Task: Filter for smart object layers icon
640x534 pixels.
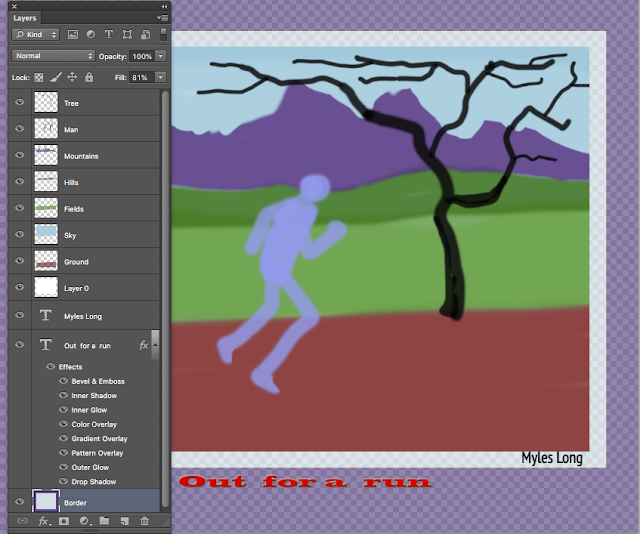Action: tap(145, 35)
